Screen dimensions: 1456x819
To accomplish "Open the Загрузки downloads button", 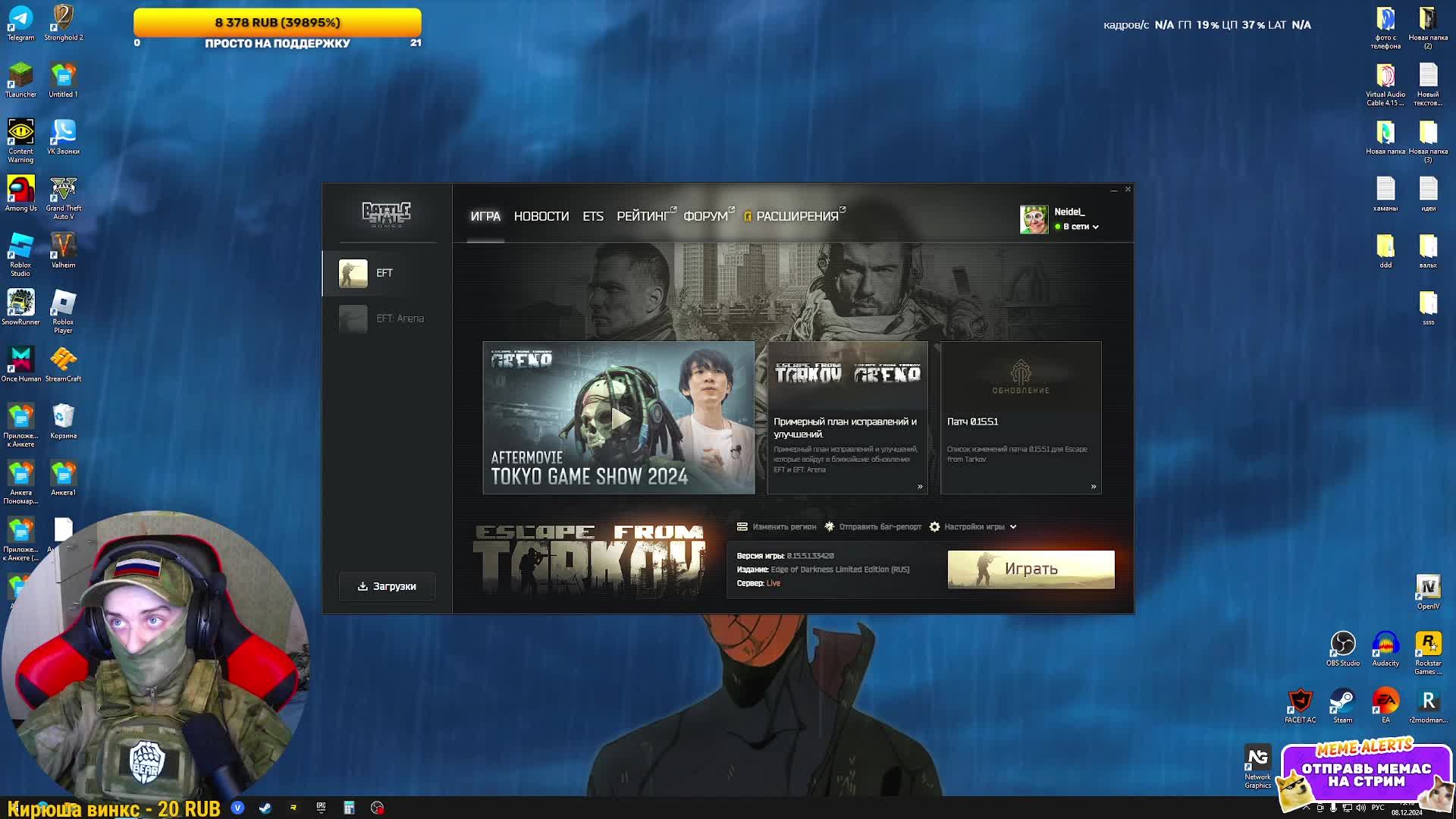I will pos(387,586).
